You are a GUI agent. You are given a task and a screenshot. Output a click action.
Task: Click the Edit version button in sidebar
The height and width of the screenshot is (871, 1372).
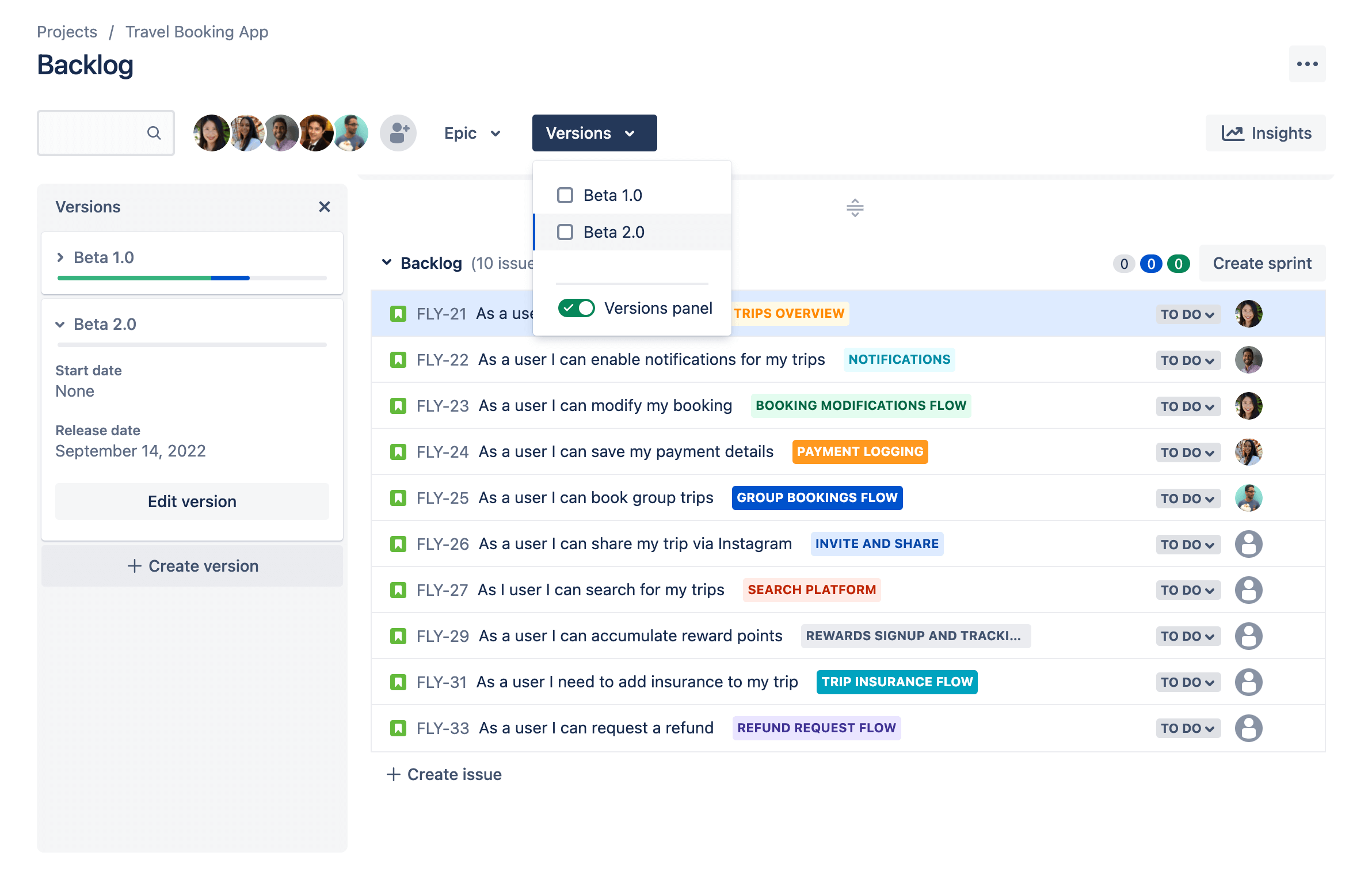point(192,501)
